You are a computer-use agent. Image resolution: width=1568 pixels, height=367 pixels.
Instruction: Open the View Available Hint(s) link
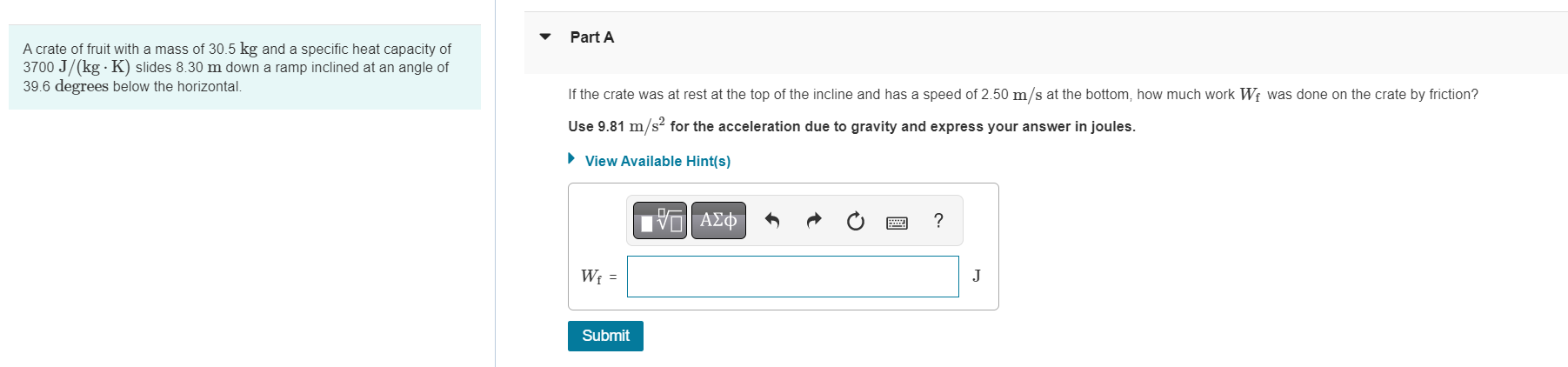657,161
